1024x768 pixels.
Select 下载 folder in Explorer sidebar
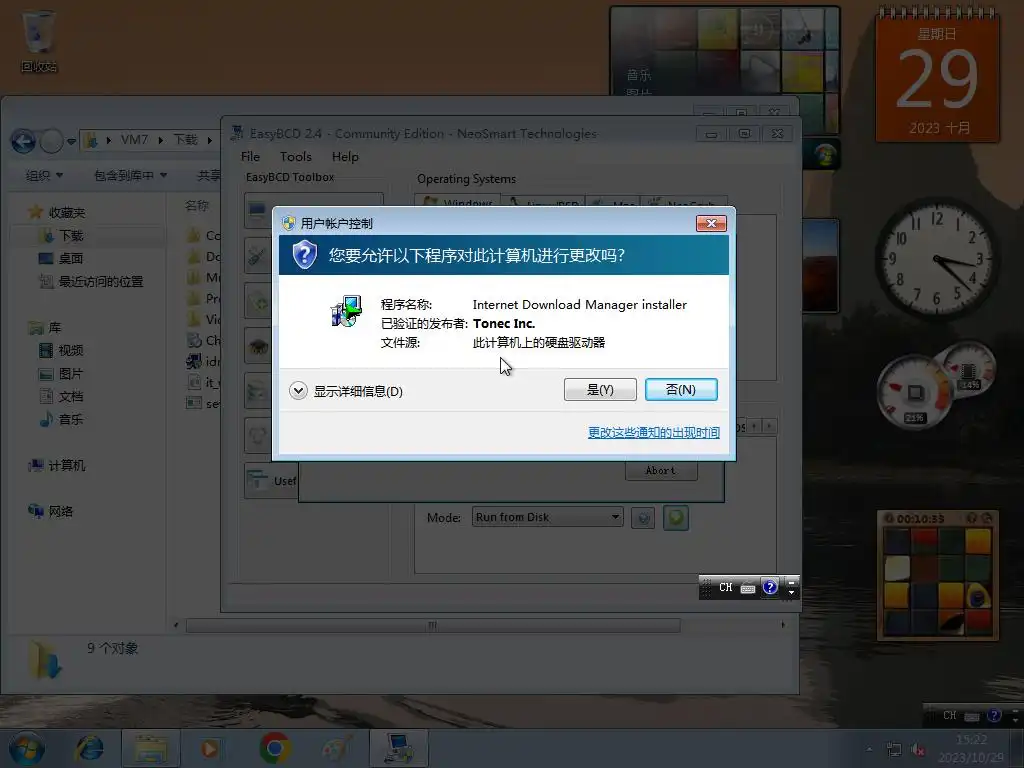(61, 236)
